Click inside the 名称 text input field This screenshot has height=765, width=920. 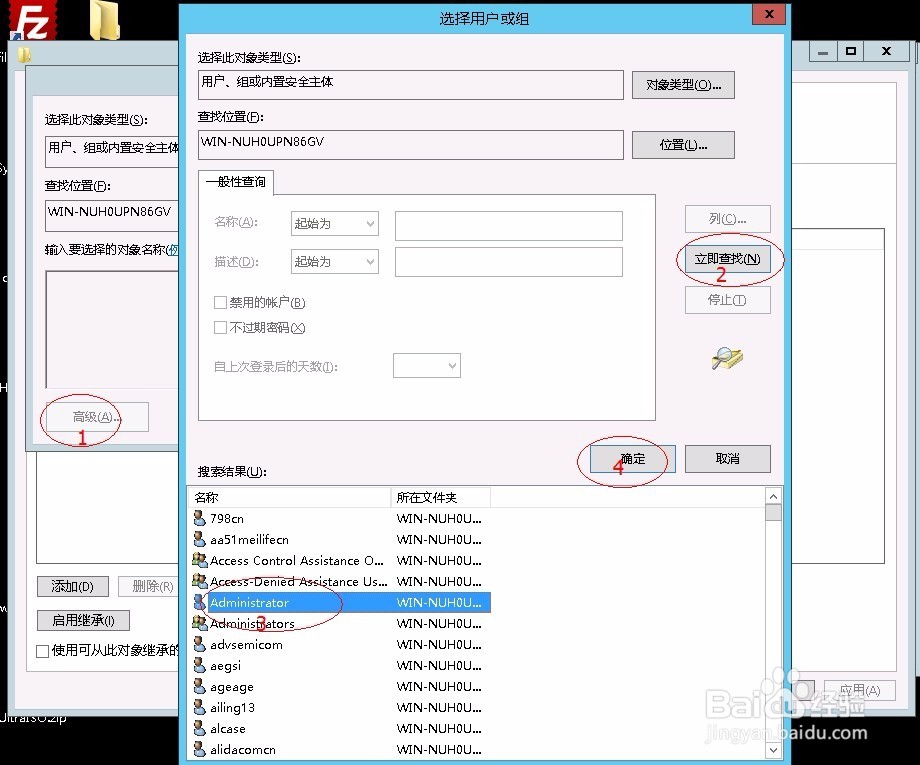point(510,223)
